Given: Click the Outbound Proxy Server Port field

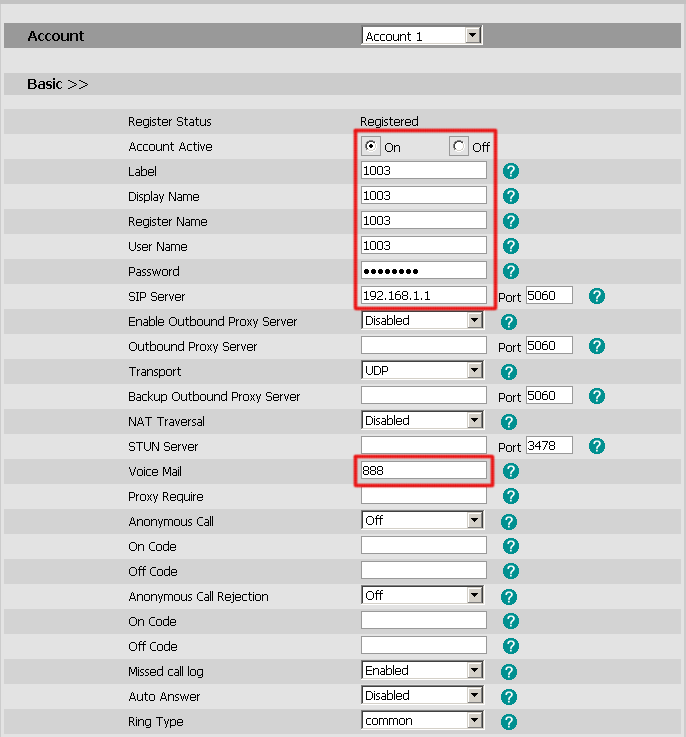Looking at the screenshot, I should click(x=549, y=345).
